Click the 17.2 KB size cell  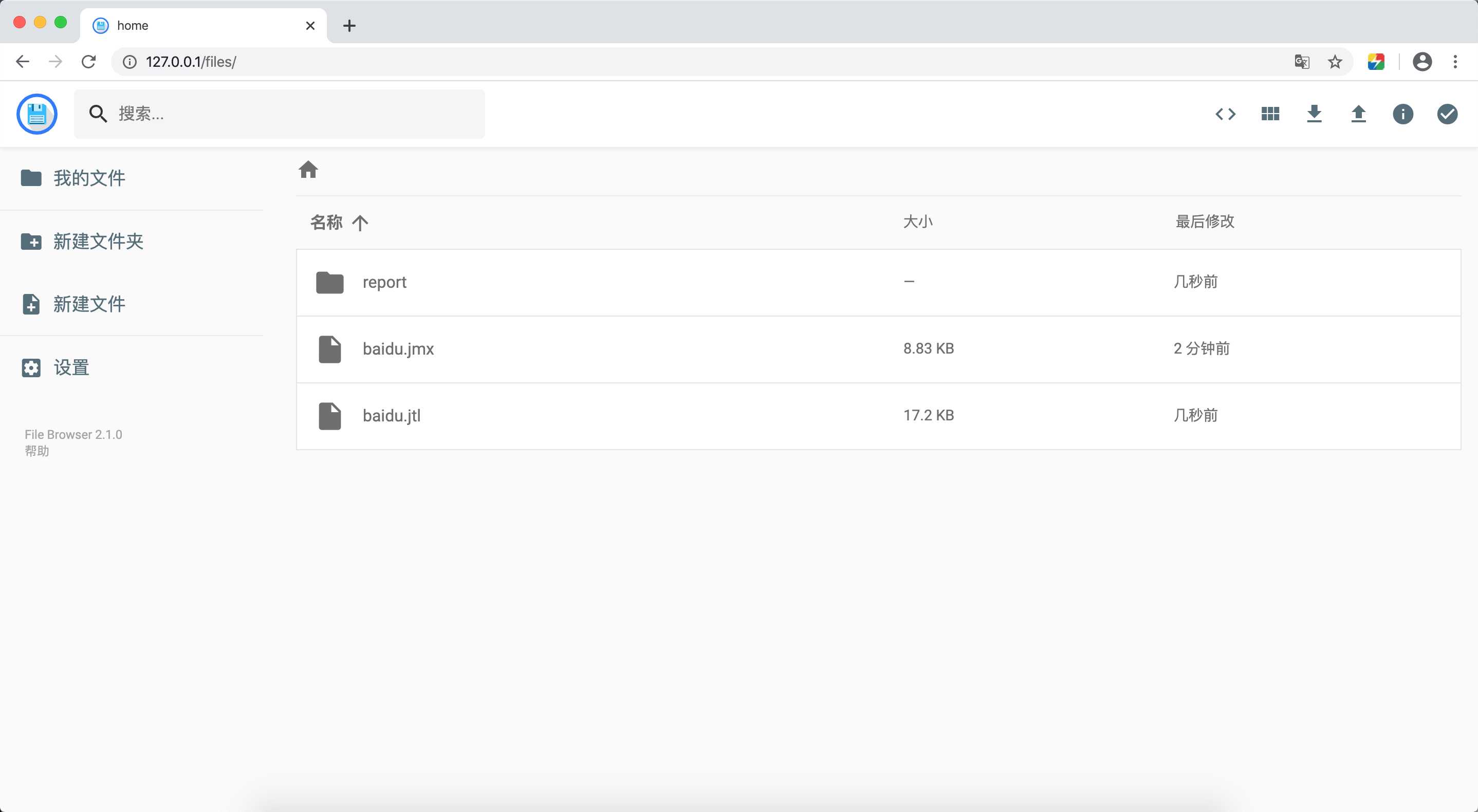(x=928, y=415)
